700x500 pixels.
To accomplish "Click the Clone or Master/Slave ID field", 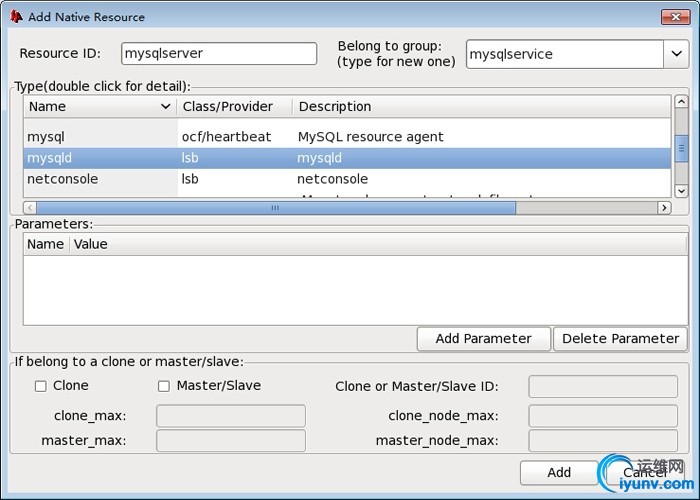I will pyautogui.click(x=603, y=387).
